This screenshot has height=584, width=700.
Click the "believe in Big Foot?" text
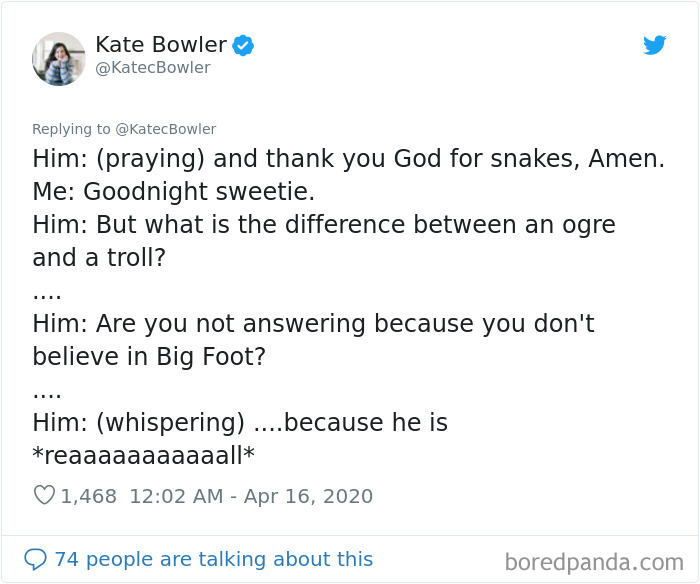pos(149,357)
